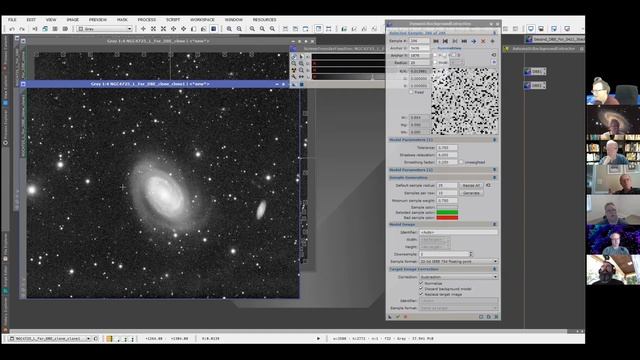
Task: Open the FILE menu
Action: [x=12, y=20]
